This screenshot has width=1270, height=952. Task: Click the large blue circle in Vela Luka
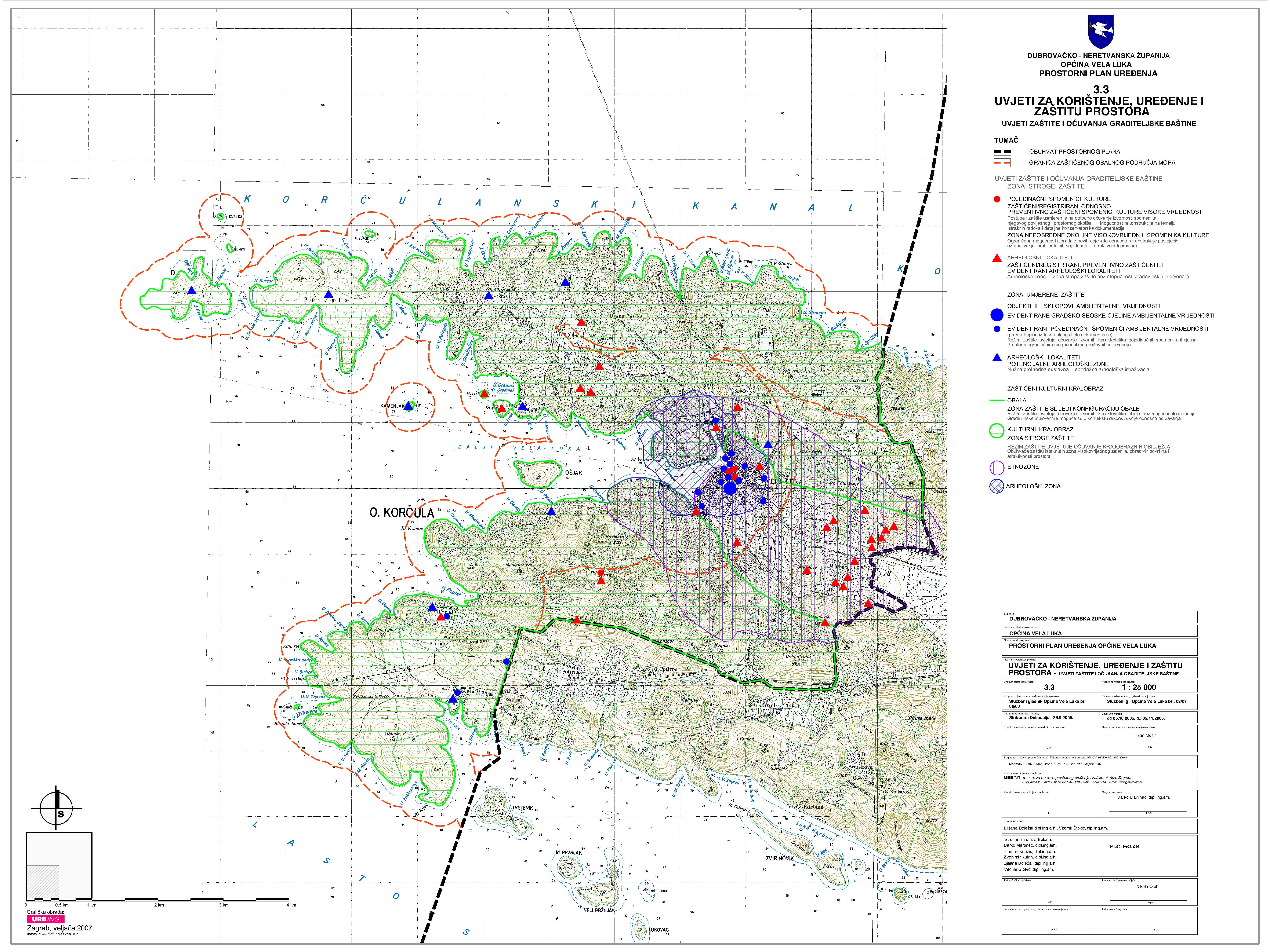[730, 488]
